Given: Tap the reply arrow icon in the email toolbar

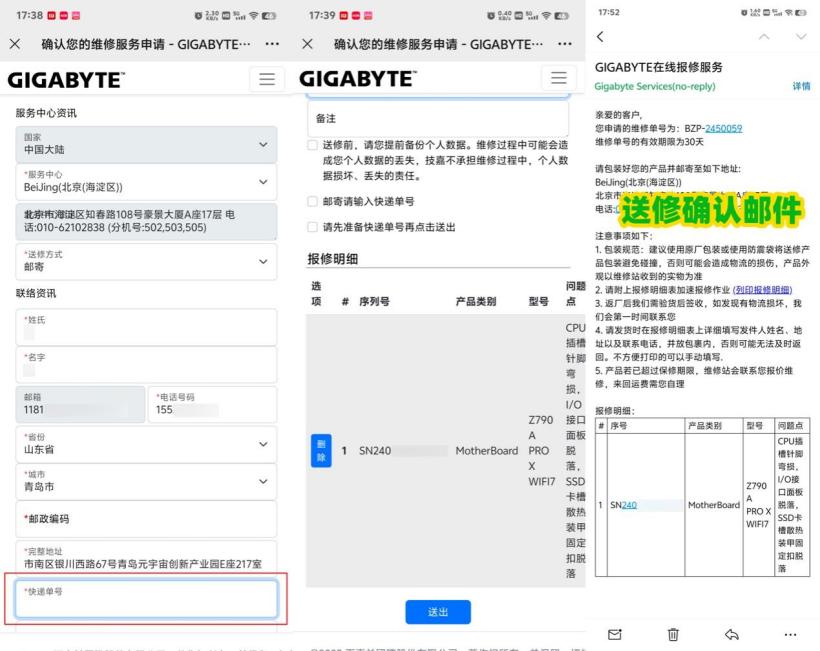Looking at the screenshot, I should [732, 634].
